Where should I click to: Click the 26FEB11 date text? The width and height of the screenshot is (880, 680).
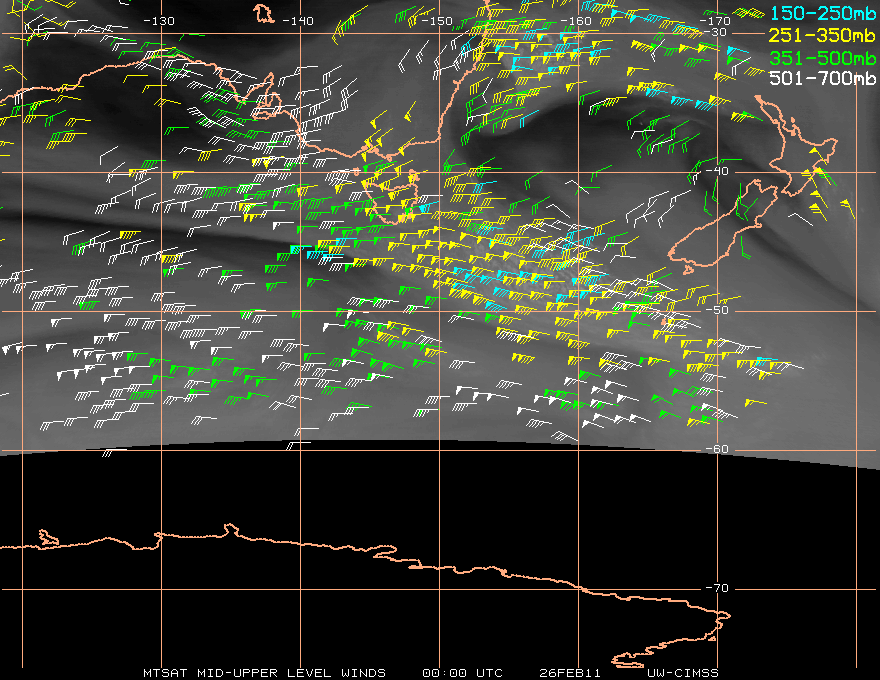point(568,672)
